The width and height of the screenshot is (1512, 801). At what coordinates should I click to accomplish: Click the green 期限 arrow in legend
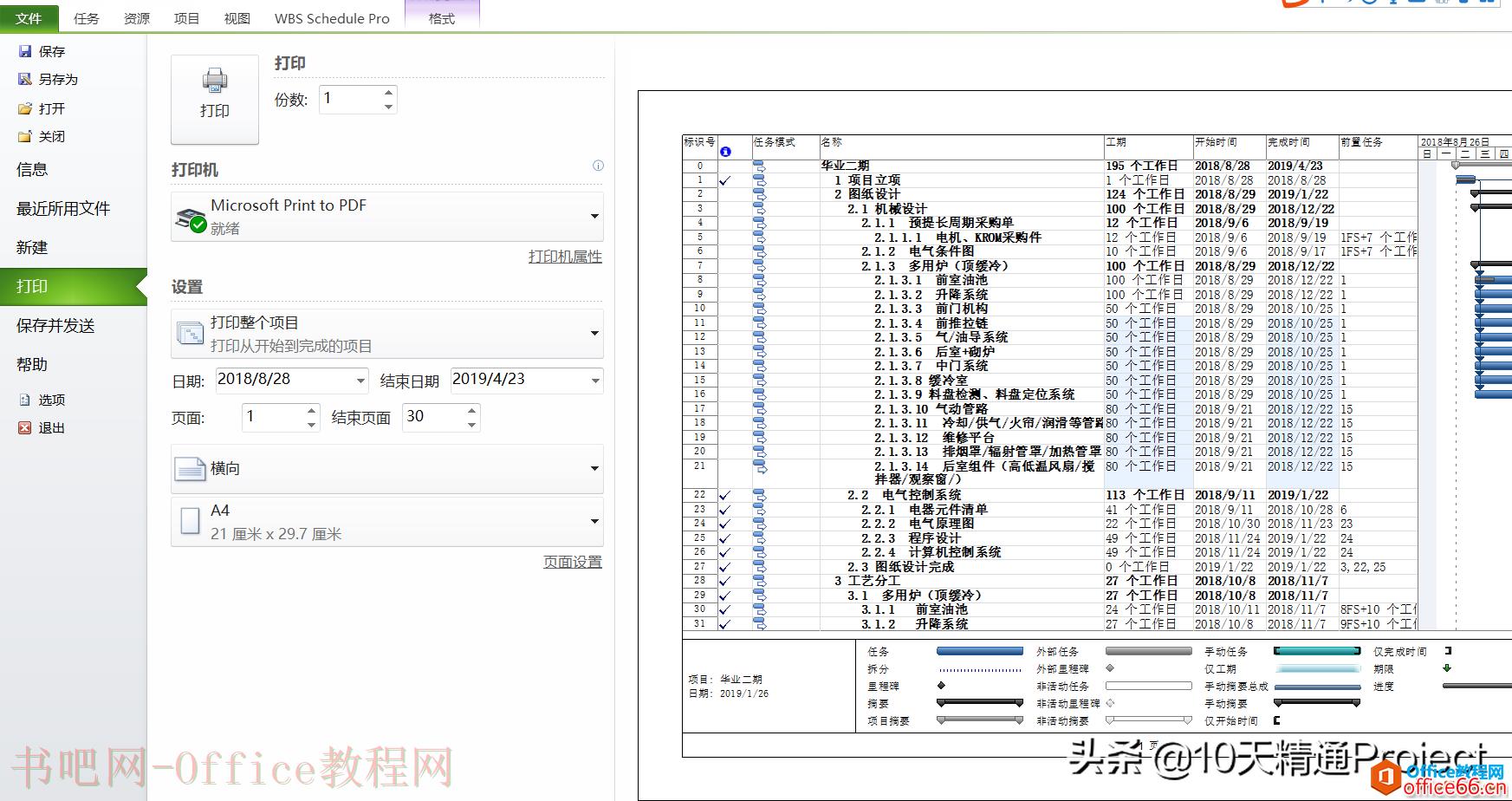(1446, 668)
